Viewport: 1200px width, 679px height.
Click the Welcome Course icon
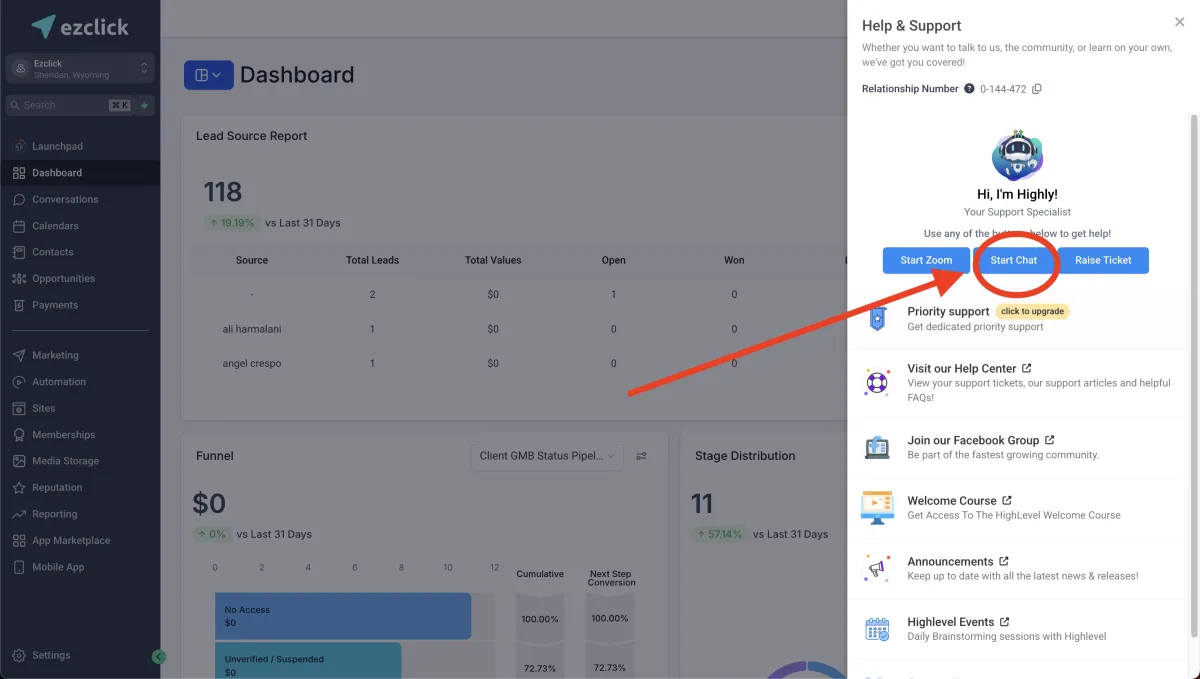coord(877,507)
